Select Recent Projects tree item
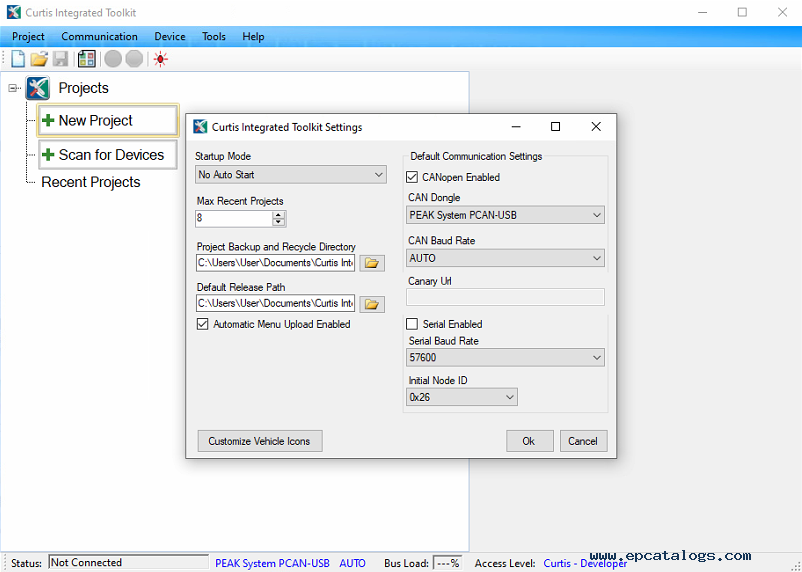Screen dimensions: 802x572 (x=91, y=182)
